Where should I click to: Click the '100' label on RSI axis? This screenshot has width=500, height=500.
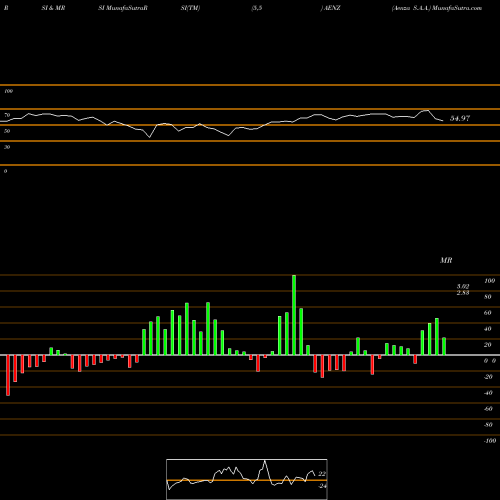[x=9, y=91]
